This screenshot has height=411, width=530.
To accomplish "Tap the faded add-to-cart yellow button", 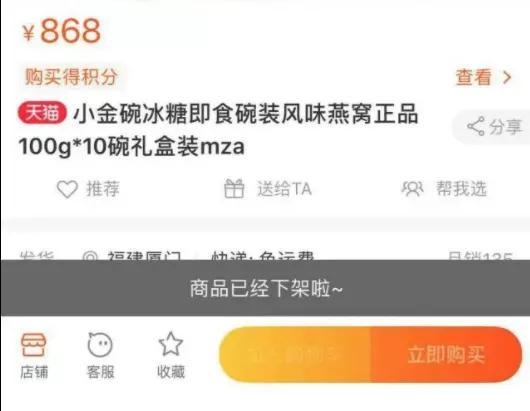I will pos(295,355).
